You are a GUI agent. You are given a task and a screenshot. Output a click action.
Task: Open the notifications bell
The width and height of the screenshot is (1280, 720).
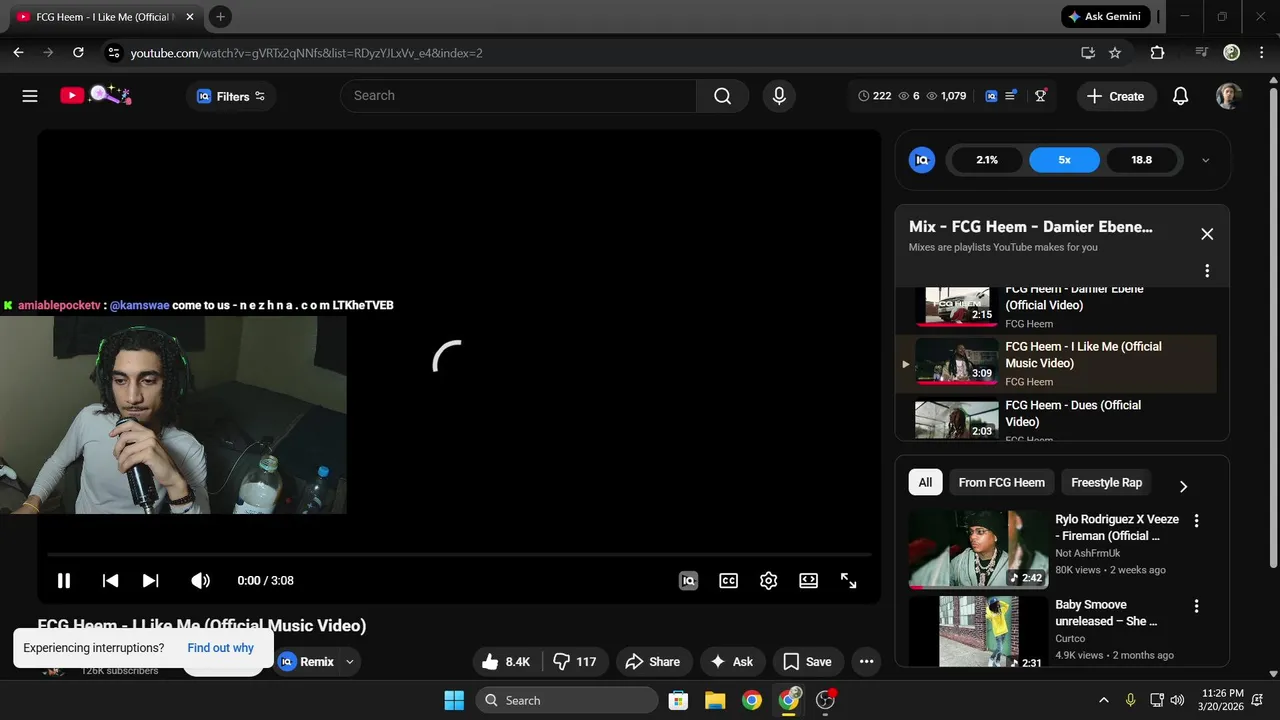(x=1180, y=96)
